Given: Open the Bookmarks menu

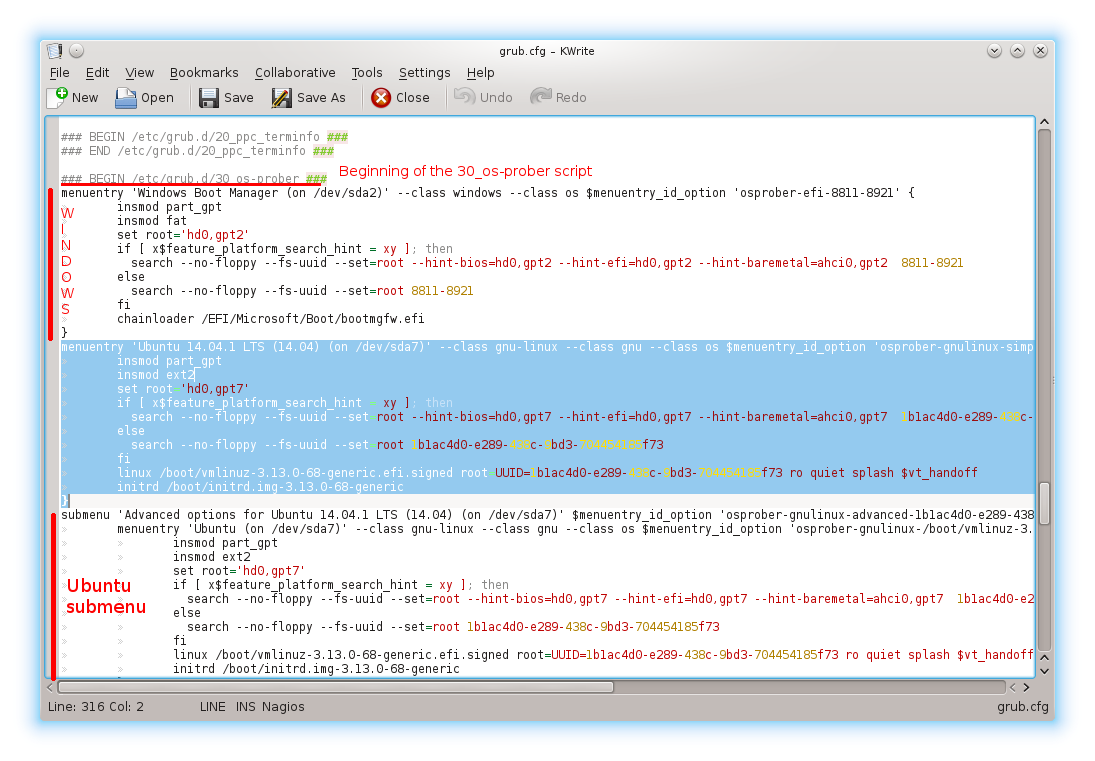Looking at the screenshot, I should coord(204,73).
